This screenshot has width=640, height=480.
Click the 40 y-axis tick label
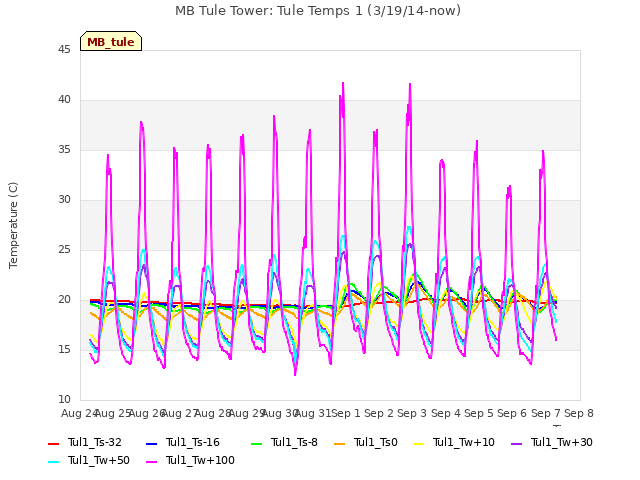64,100
